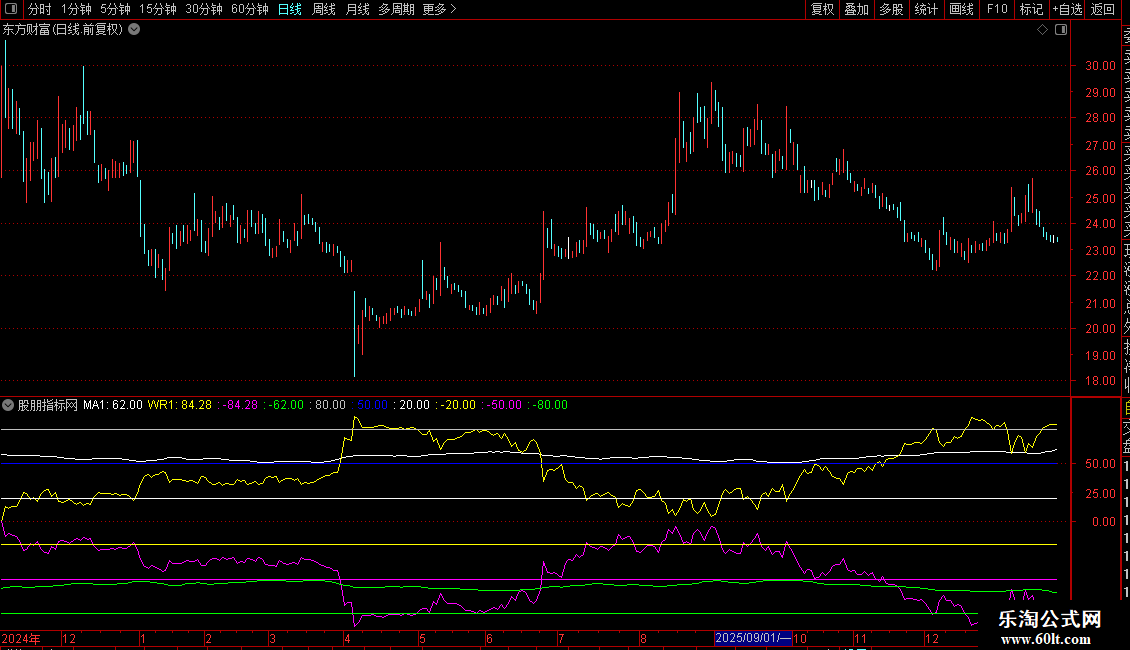
Task: Expand the 更多 periods menu
Action: click(x=439, y=9)
